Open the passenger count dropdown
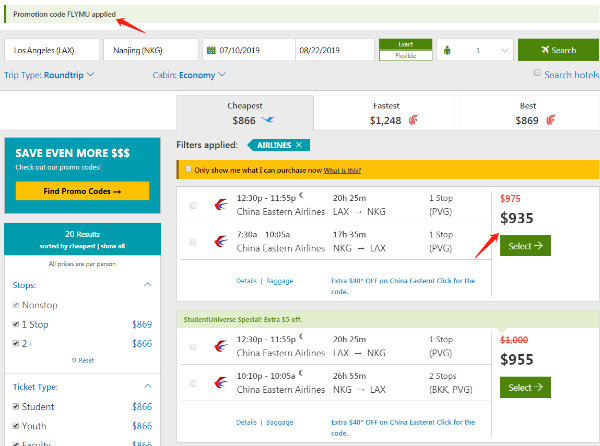This screenshot has width=600, height=446. point(475,50)
